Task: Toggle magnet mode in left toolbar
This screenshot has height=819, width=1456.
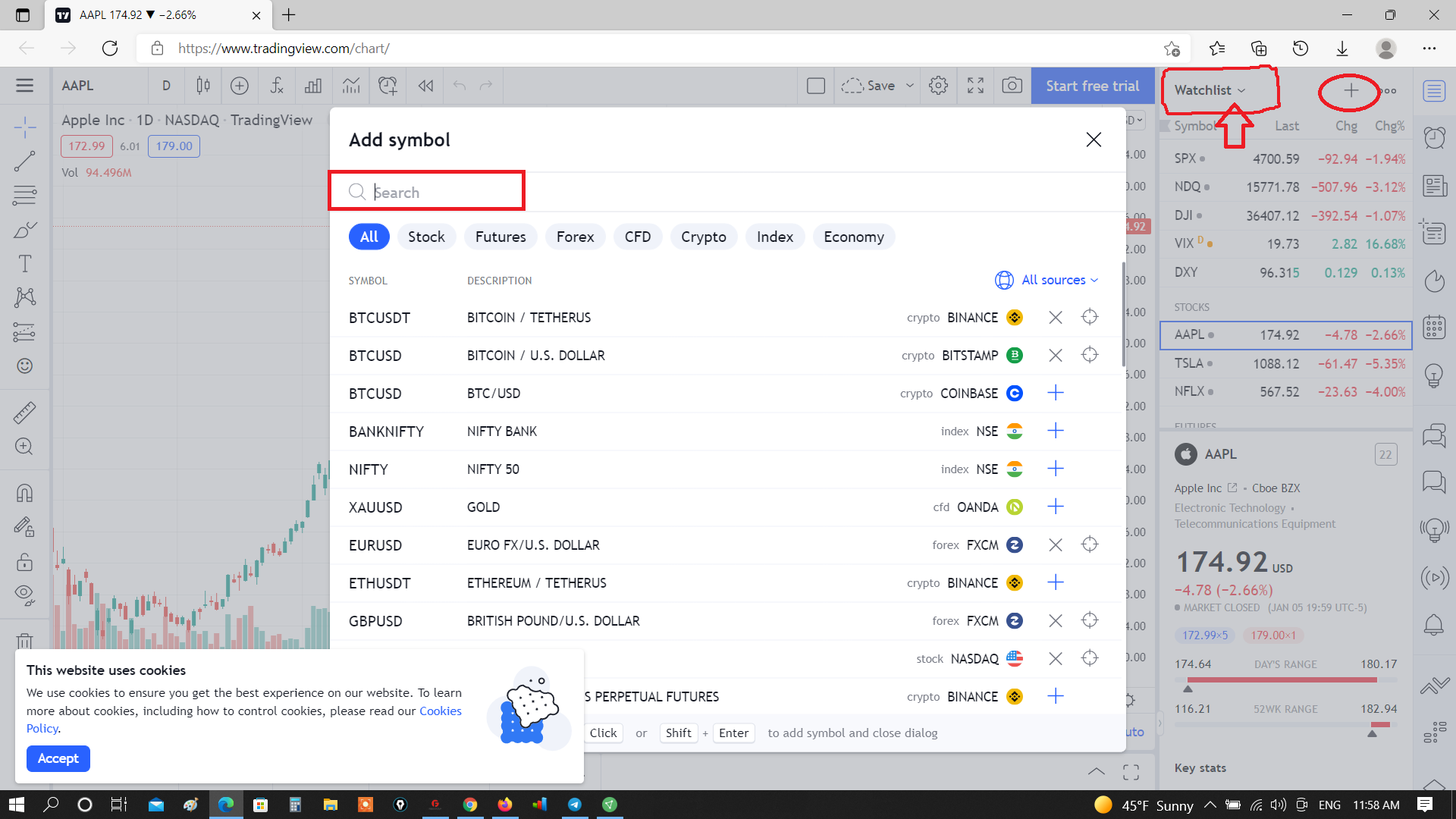Action: point(24,493)
